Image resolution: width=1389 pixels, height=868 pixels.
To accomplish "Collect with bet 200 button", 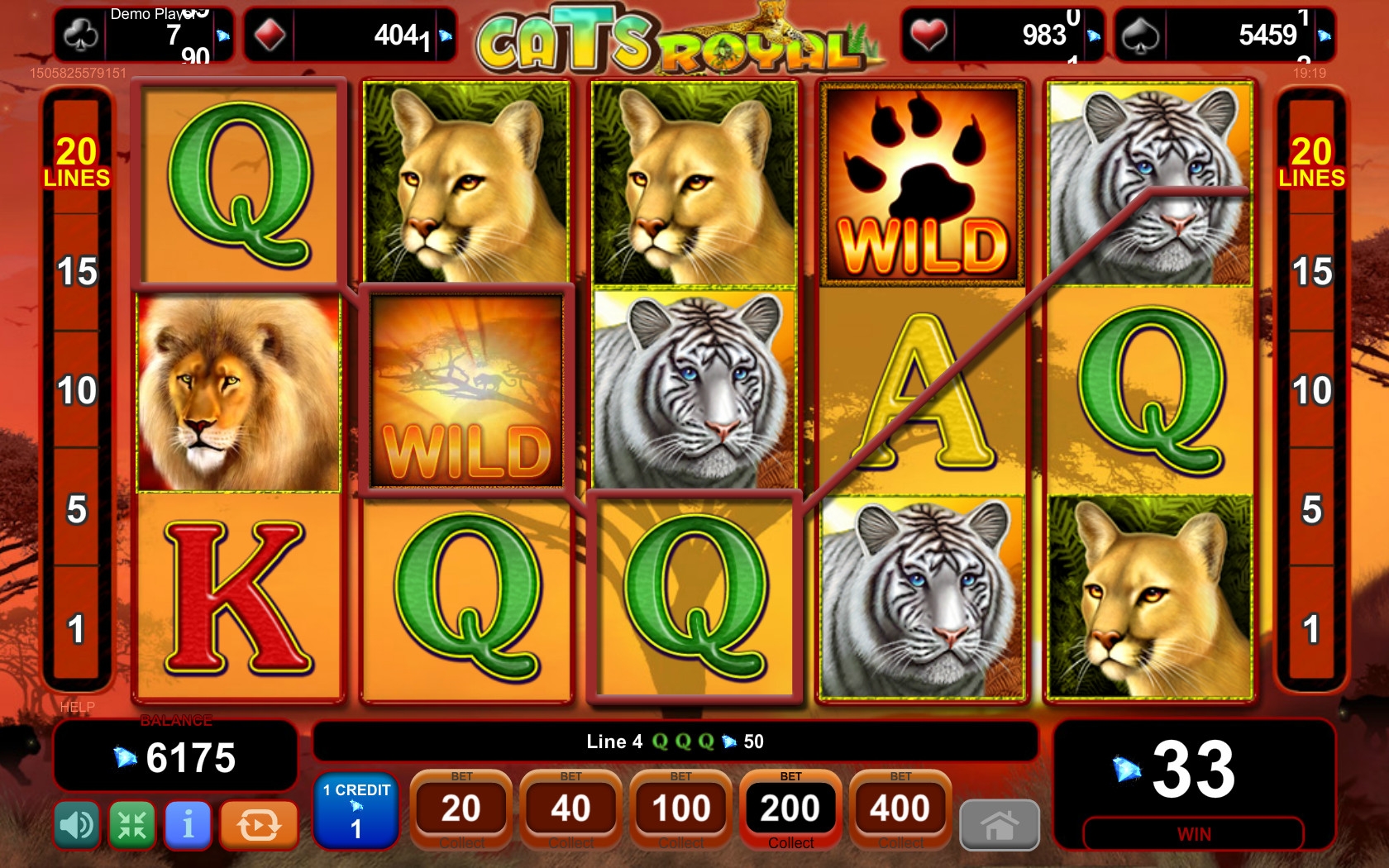I will click(x=790, y=809).
